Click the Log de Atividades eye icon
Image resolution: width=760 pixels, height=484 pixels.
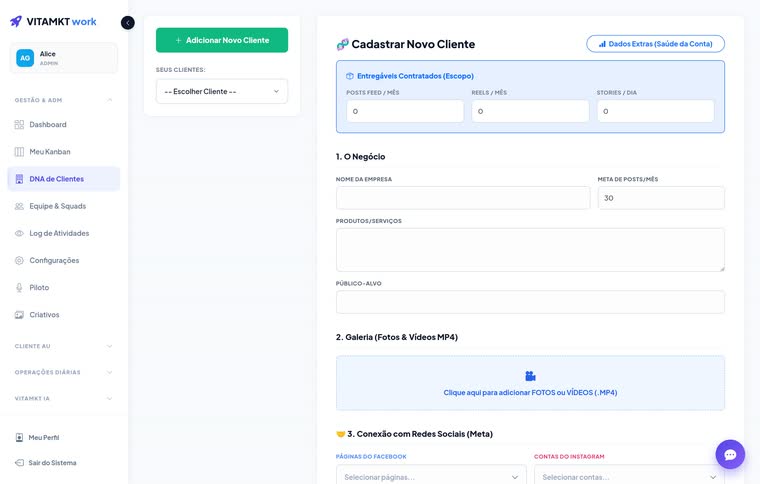(19, 233)
